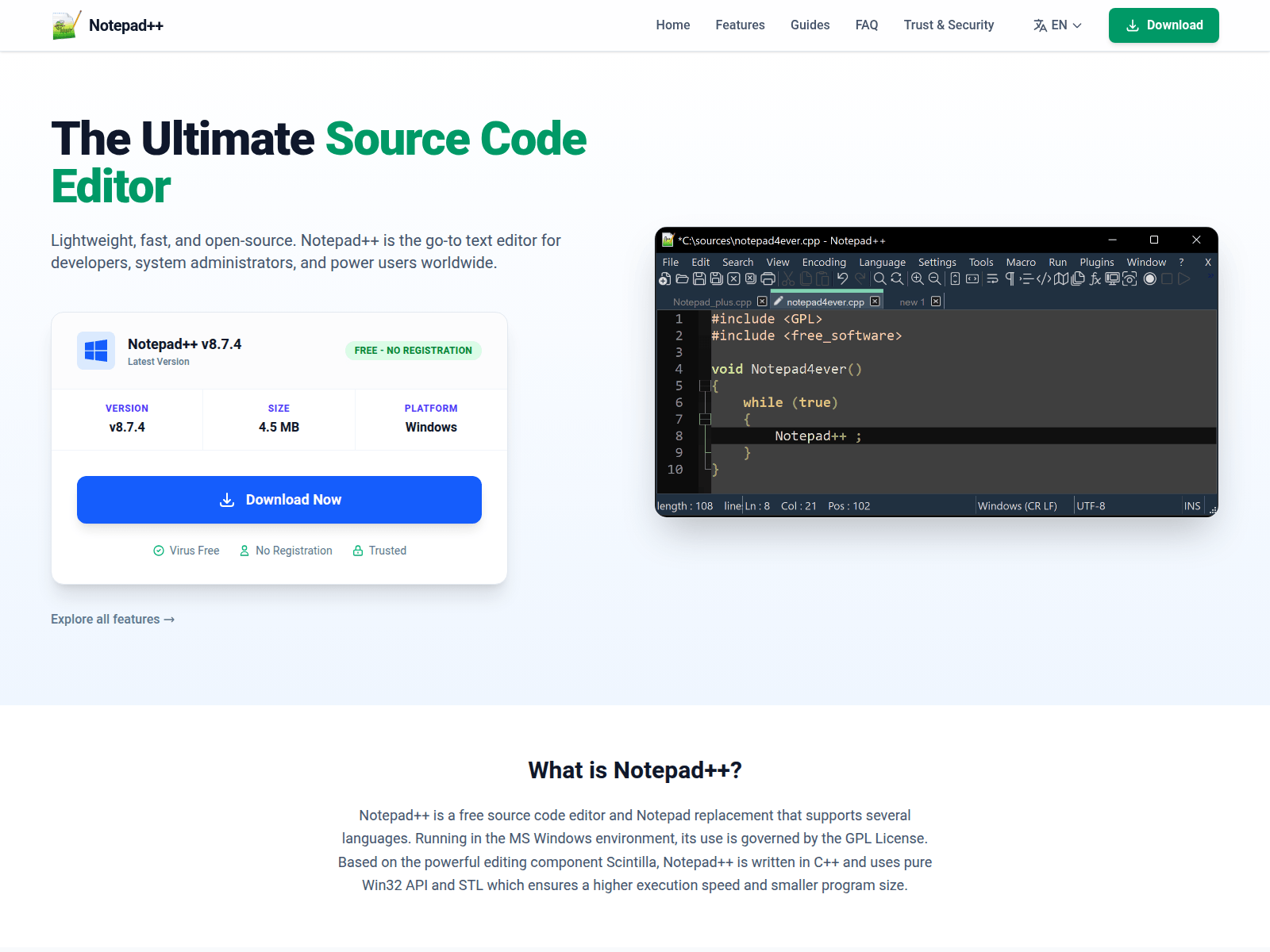Click the size value 4.5 MB
1270x952 pixels.
tap(279, 427)
